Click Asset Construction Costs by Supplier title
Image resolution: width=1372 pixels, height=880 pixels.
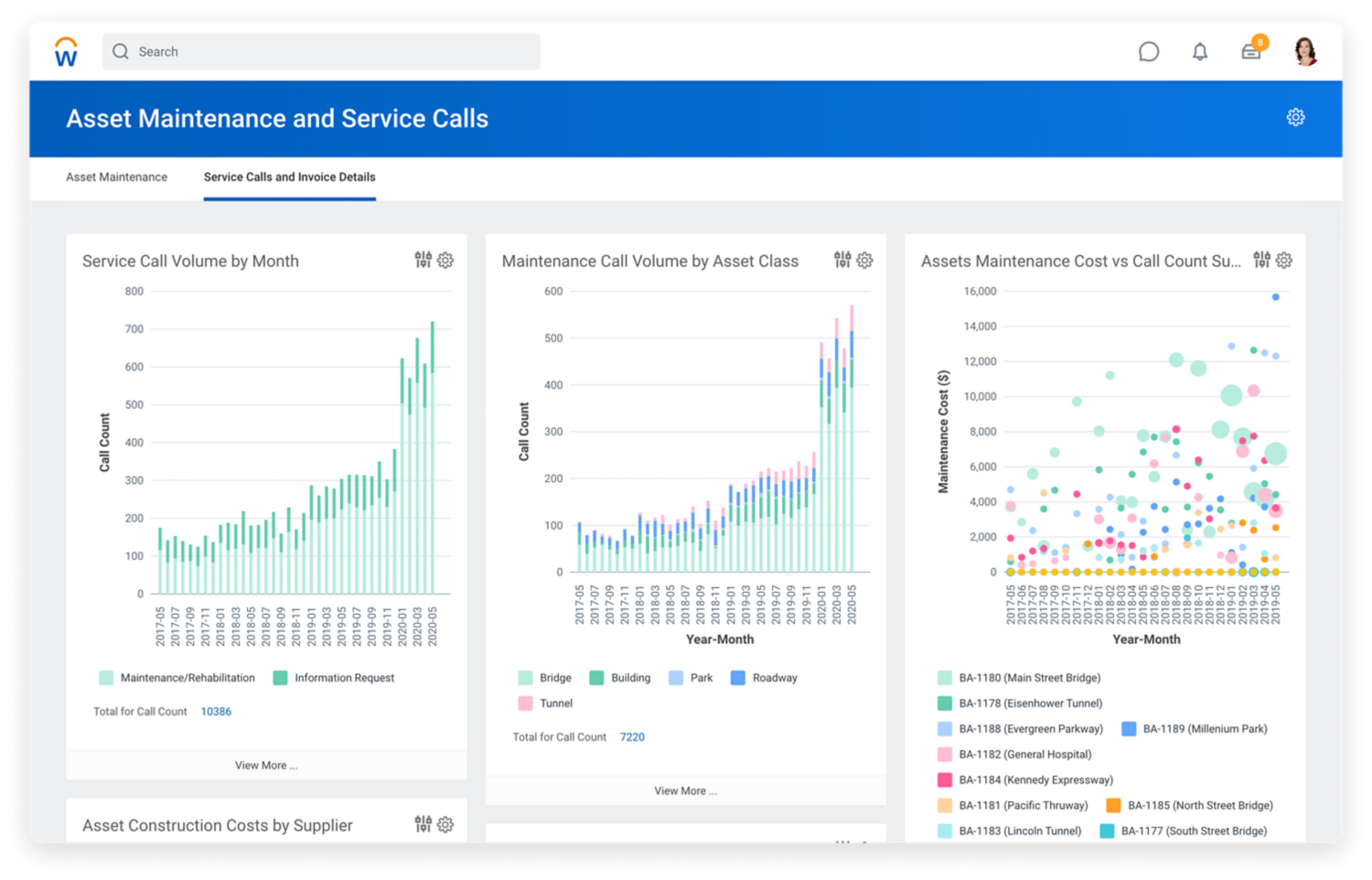click(x=218, y=826)
